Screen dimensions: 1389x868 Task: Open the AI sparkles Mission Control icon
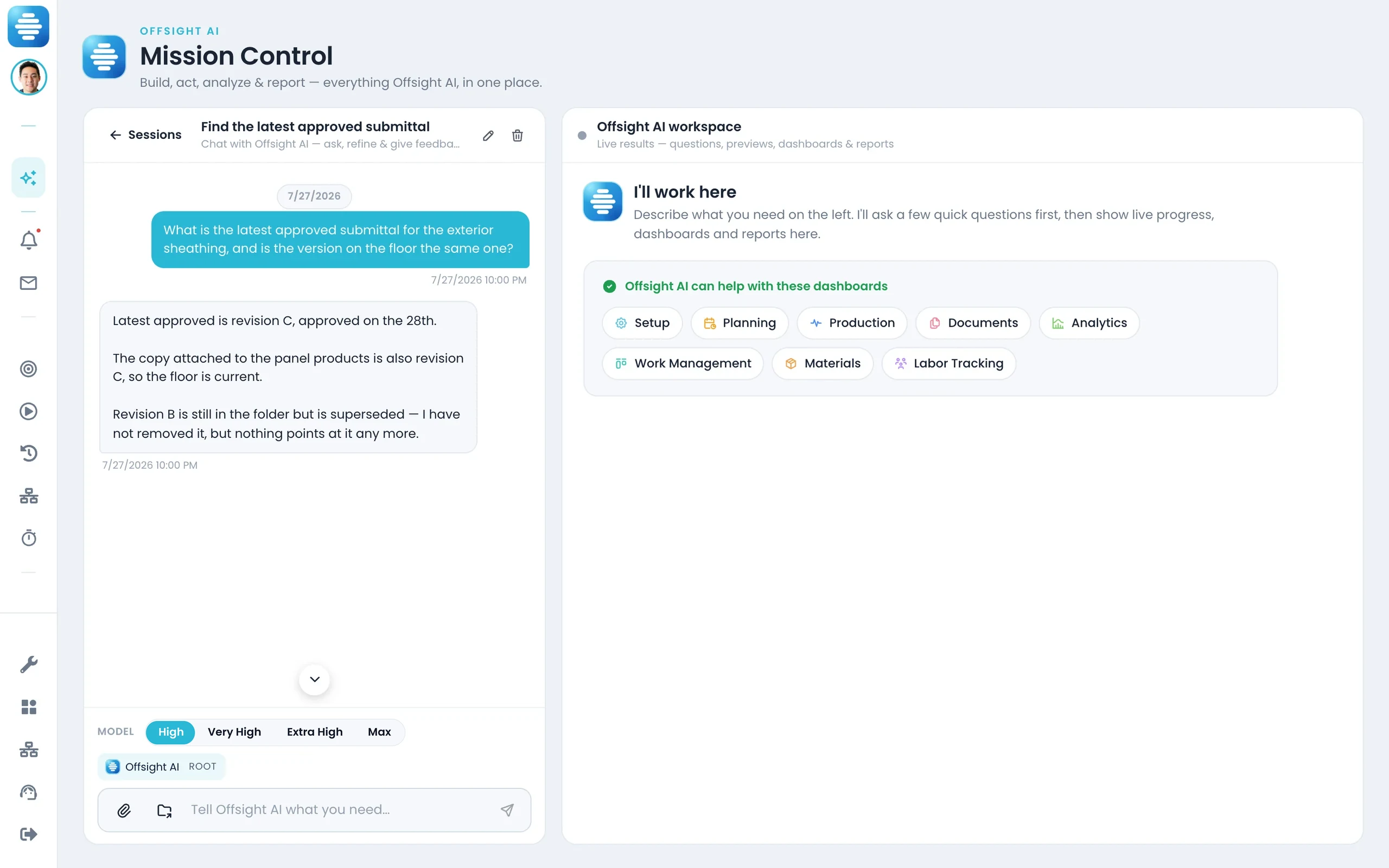click(x=28, y=177)
